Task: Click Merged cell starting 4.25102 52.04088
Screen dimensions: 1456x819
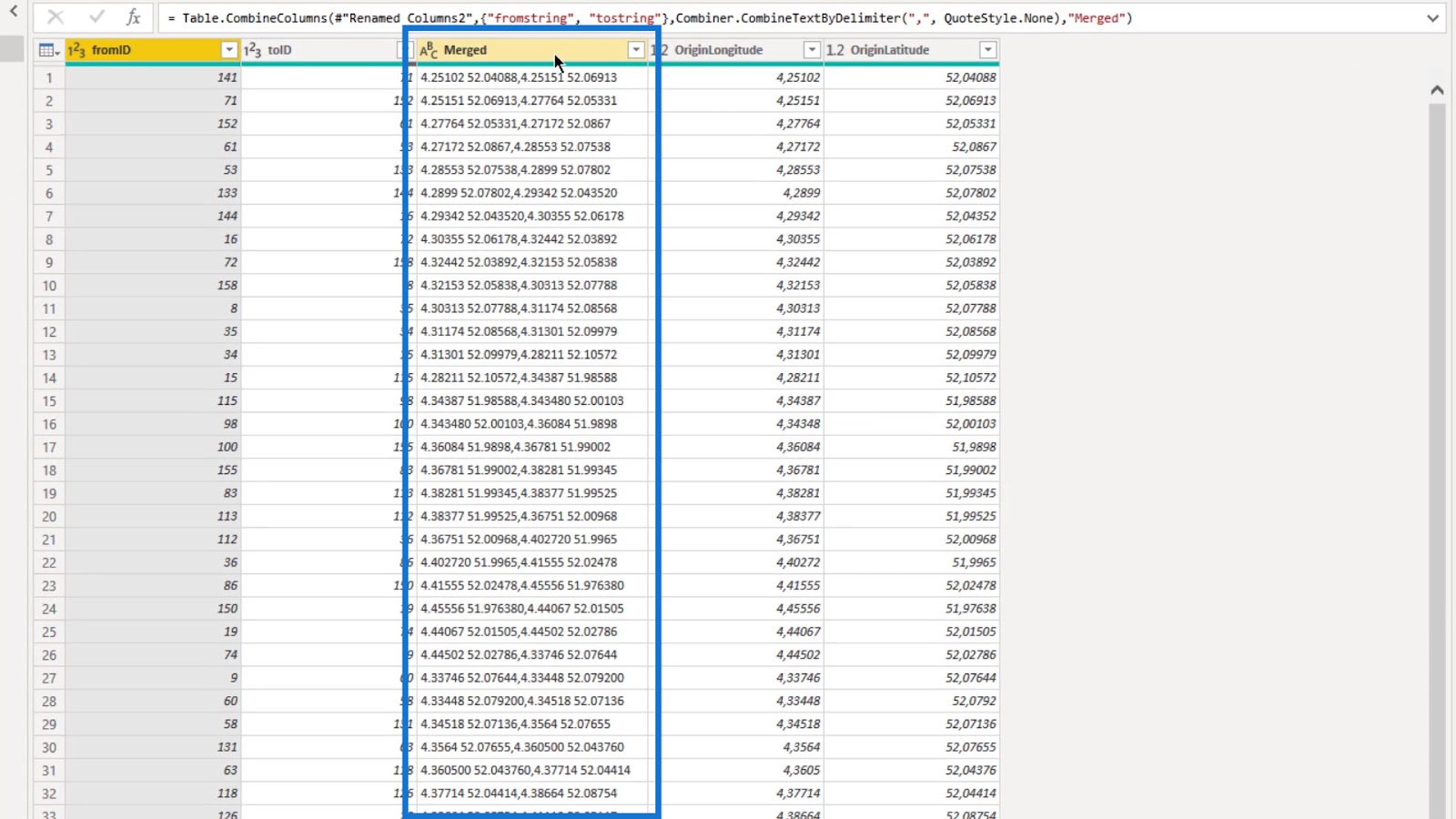Action: click(x=531, y=77)
